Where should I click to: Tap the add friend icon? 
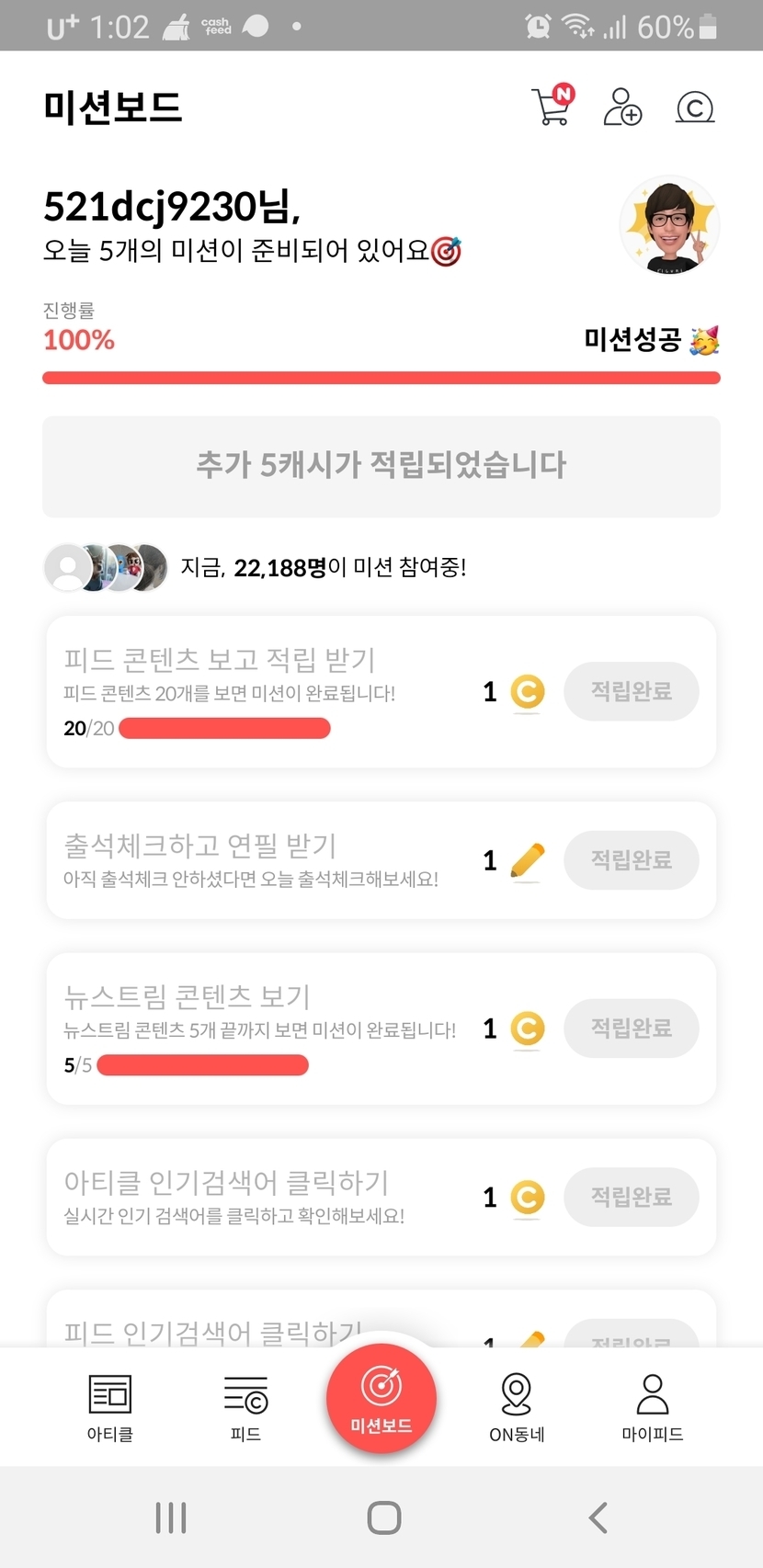(x=622, y=107)
